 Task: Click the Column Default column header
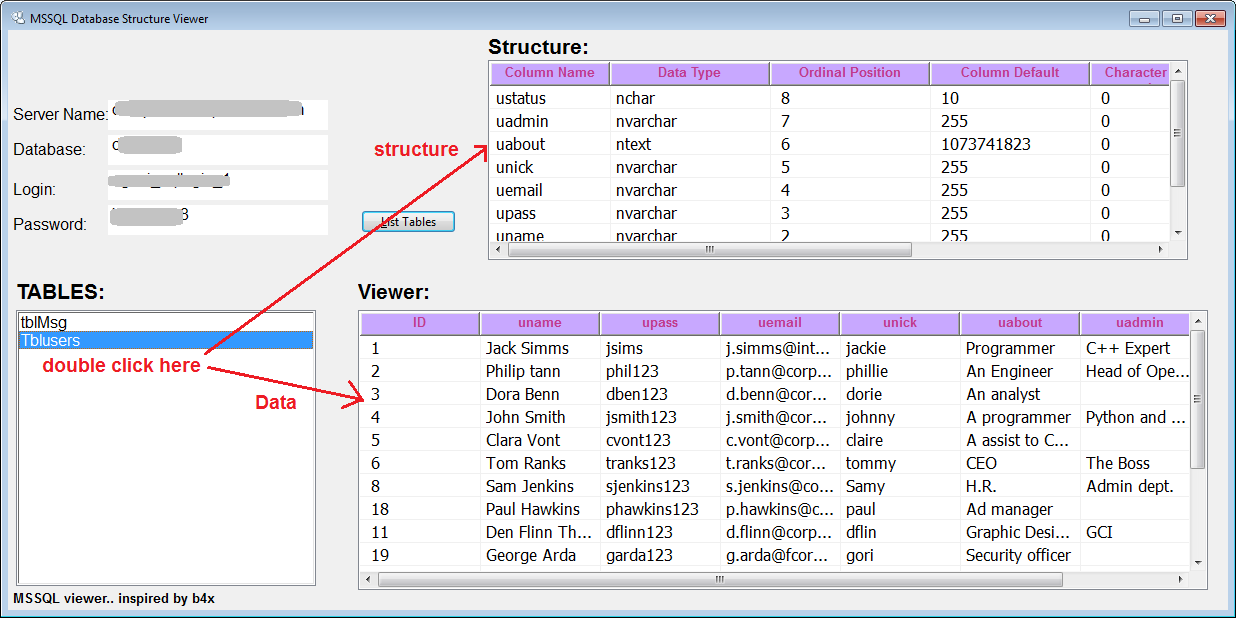tap(1010, 73)
